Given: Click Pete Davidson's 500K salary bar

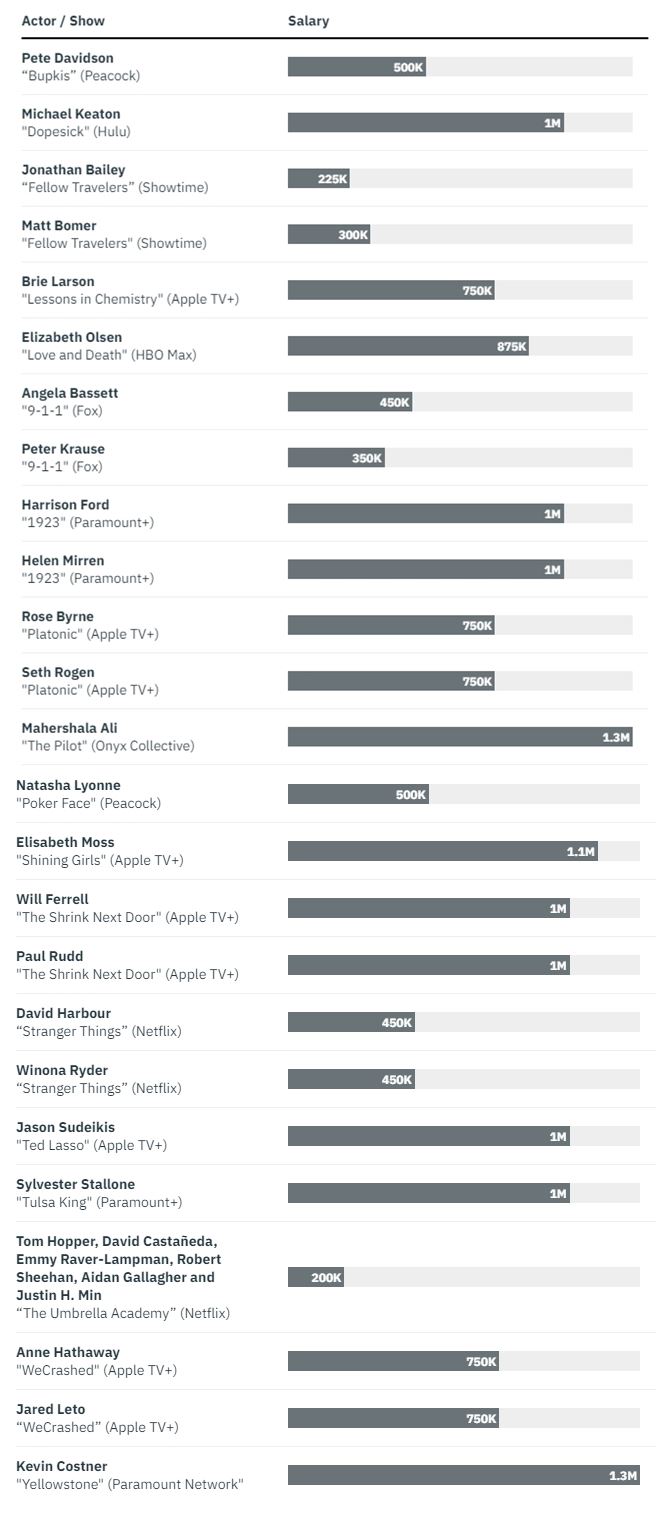Looking at the screenshot, I should coord(356,67).
